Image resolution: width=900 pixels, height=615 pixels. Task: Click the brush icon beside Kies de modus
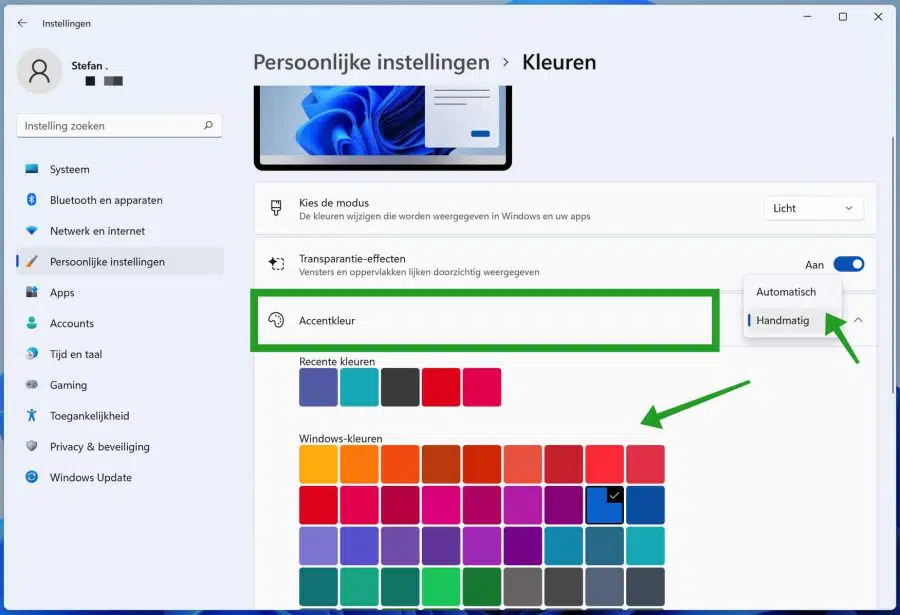coord(276,208)
